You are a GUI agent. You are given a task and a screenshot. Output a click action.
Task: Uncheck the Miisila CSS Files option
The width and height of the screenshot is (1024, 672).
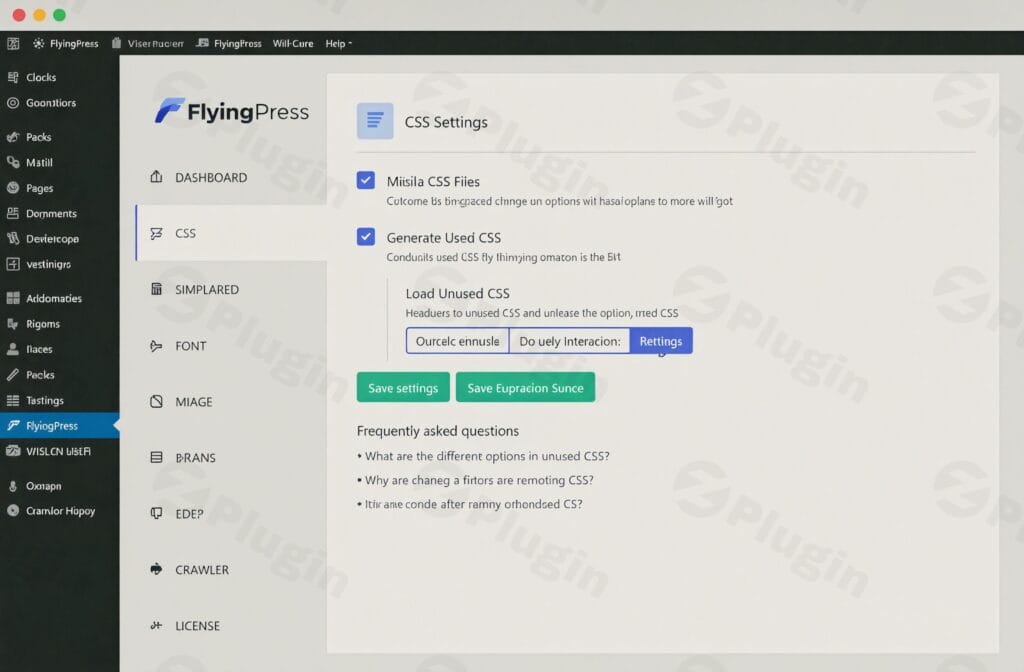pyautogui.click(x=368, y=181)
